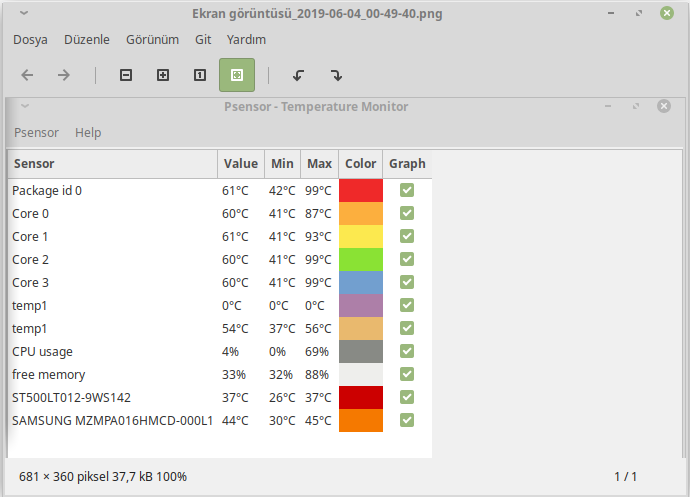Screen dimensions: 690x497
Task: Click the Psensor window title bar chevron
Action: tap(25, 106)
